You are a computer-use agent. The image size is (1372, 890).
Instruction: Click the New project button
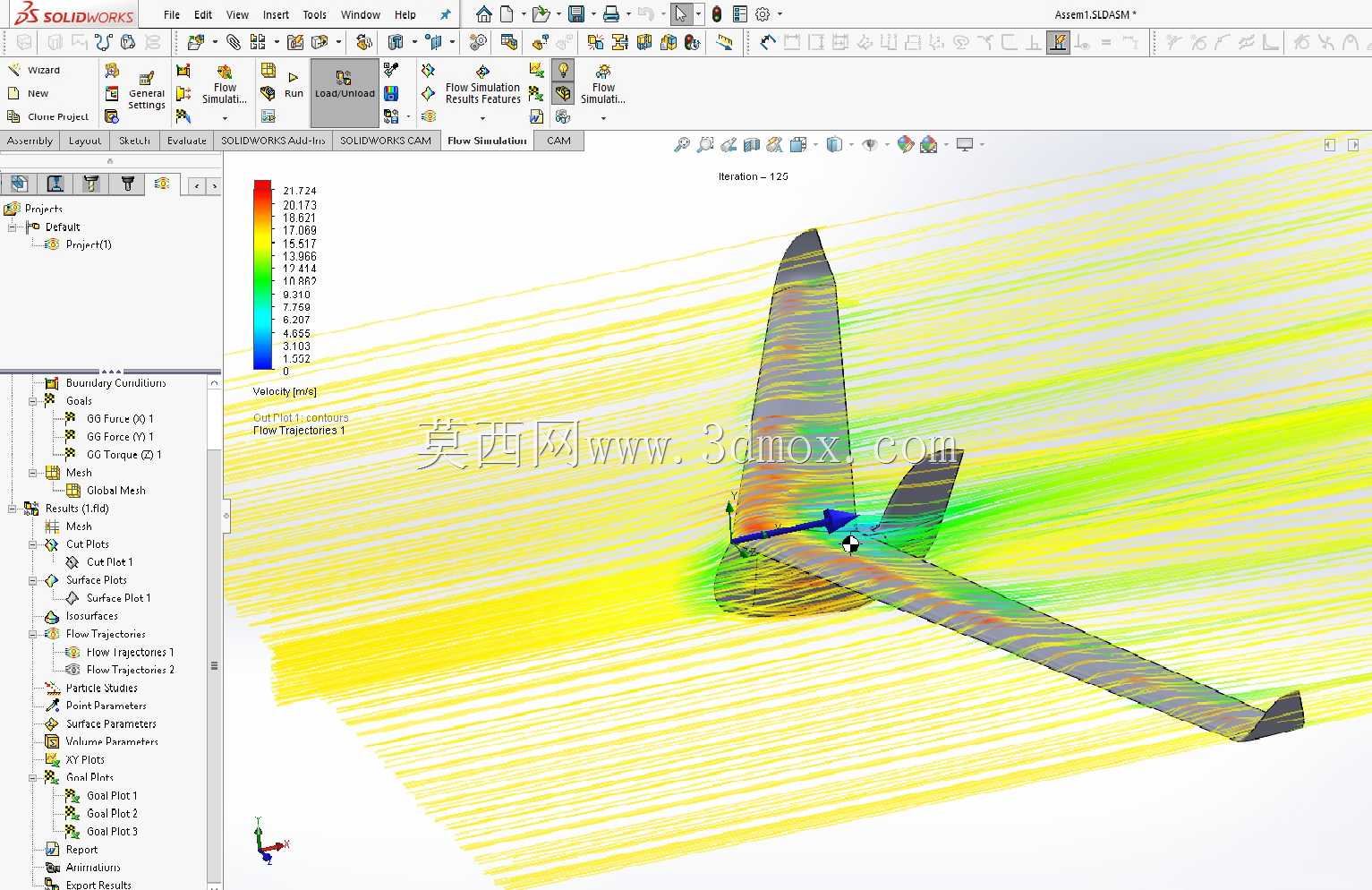point(29,93)
